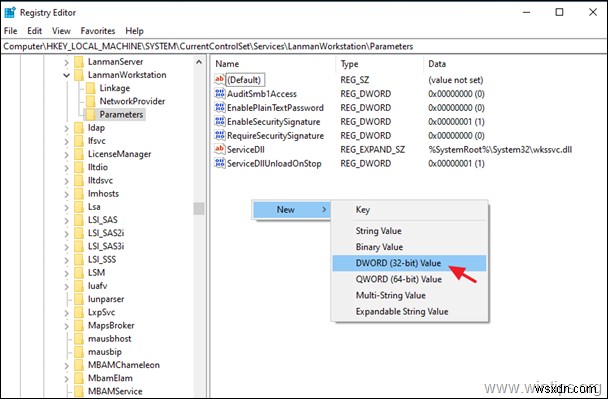Click the tree pane scroll up arrow

click(x=199, y=62)
